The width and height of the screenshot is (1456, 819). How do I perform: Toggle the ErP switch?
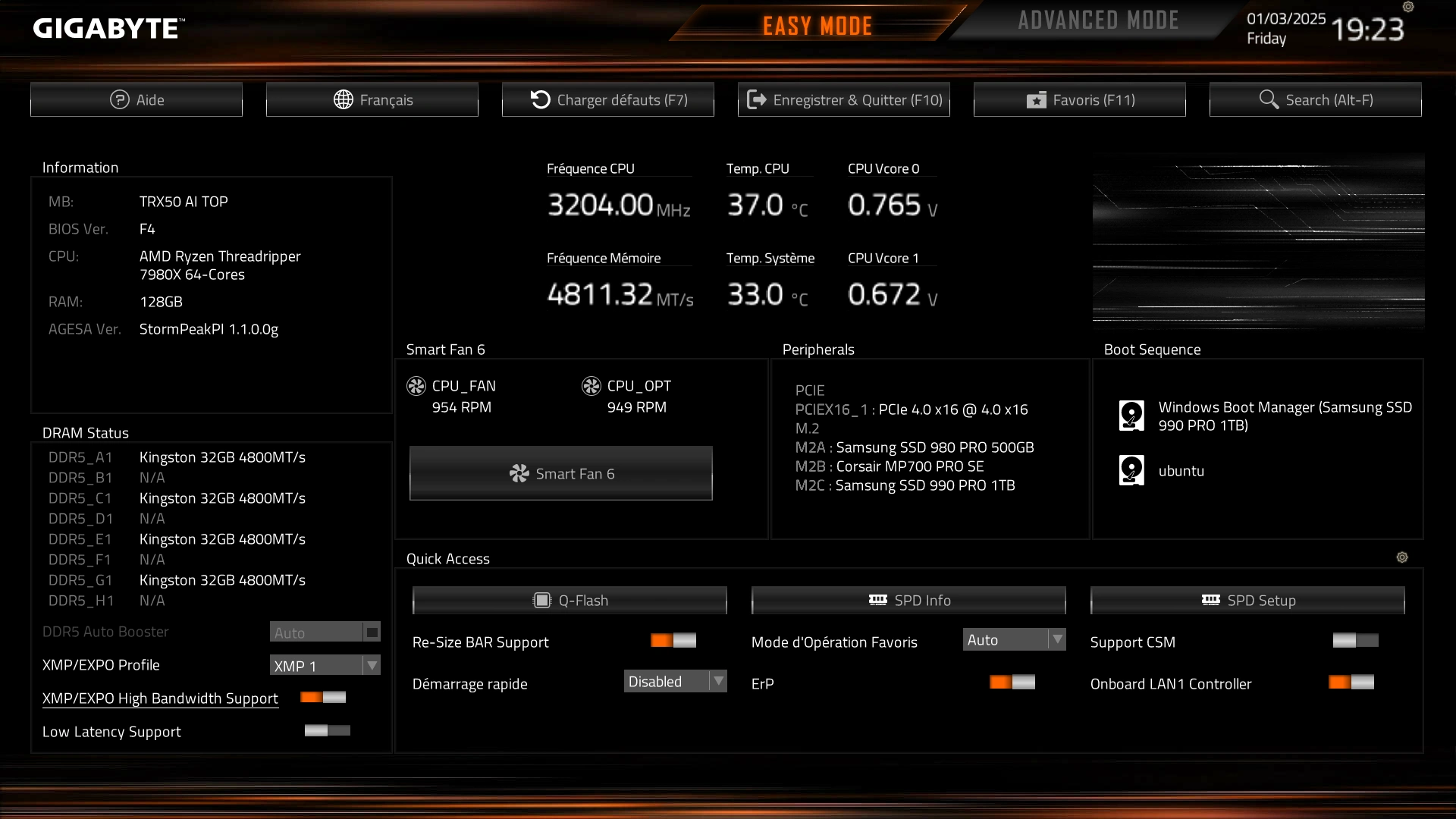coord(1012,682)
